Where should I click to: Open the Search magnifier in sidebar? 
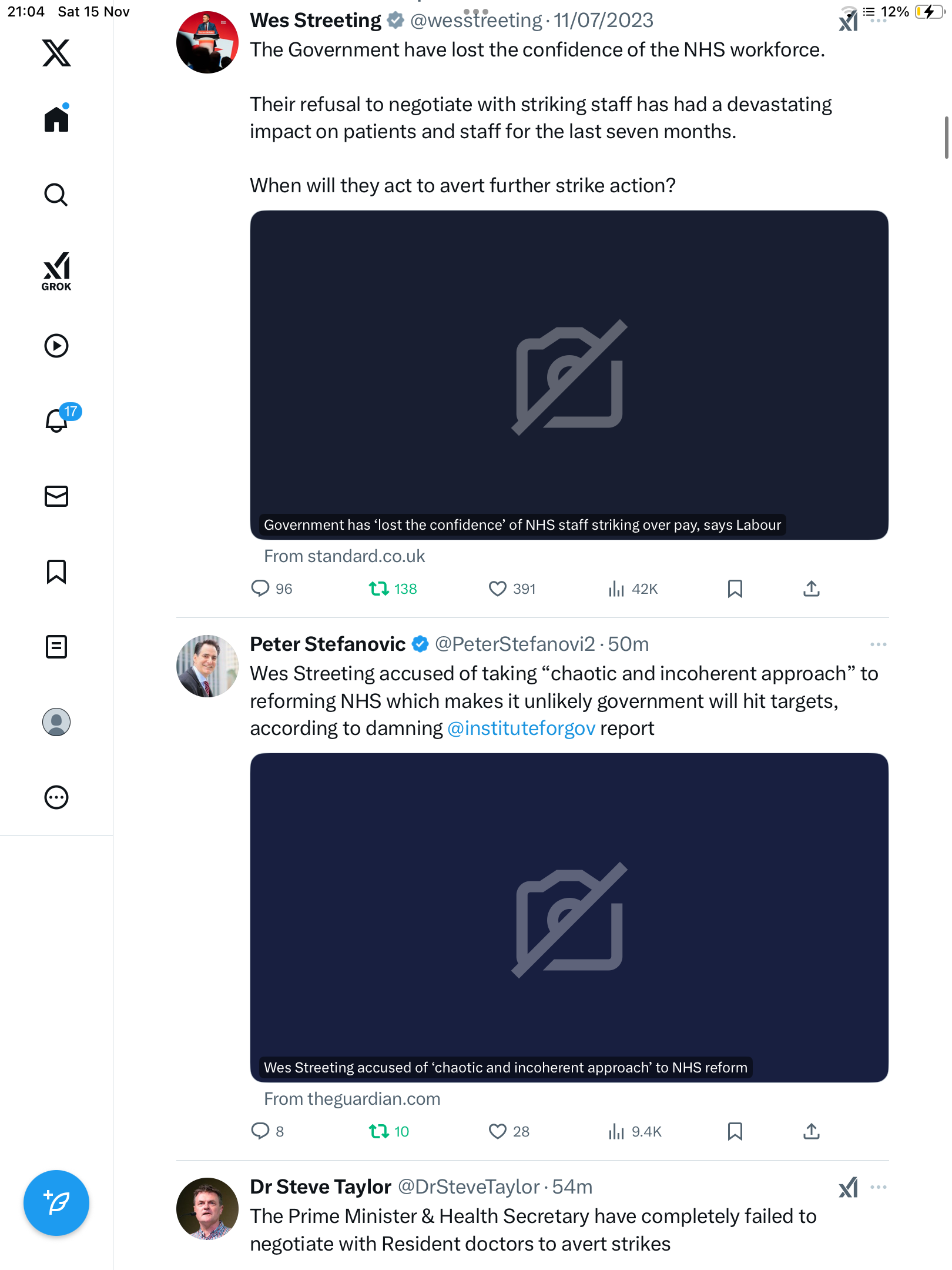[x=56, y=195]
